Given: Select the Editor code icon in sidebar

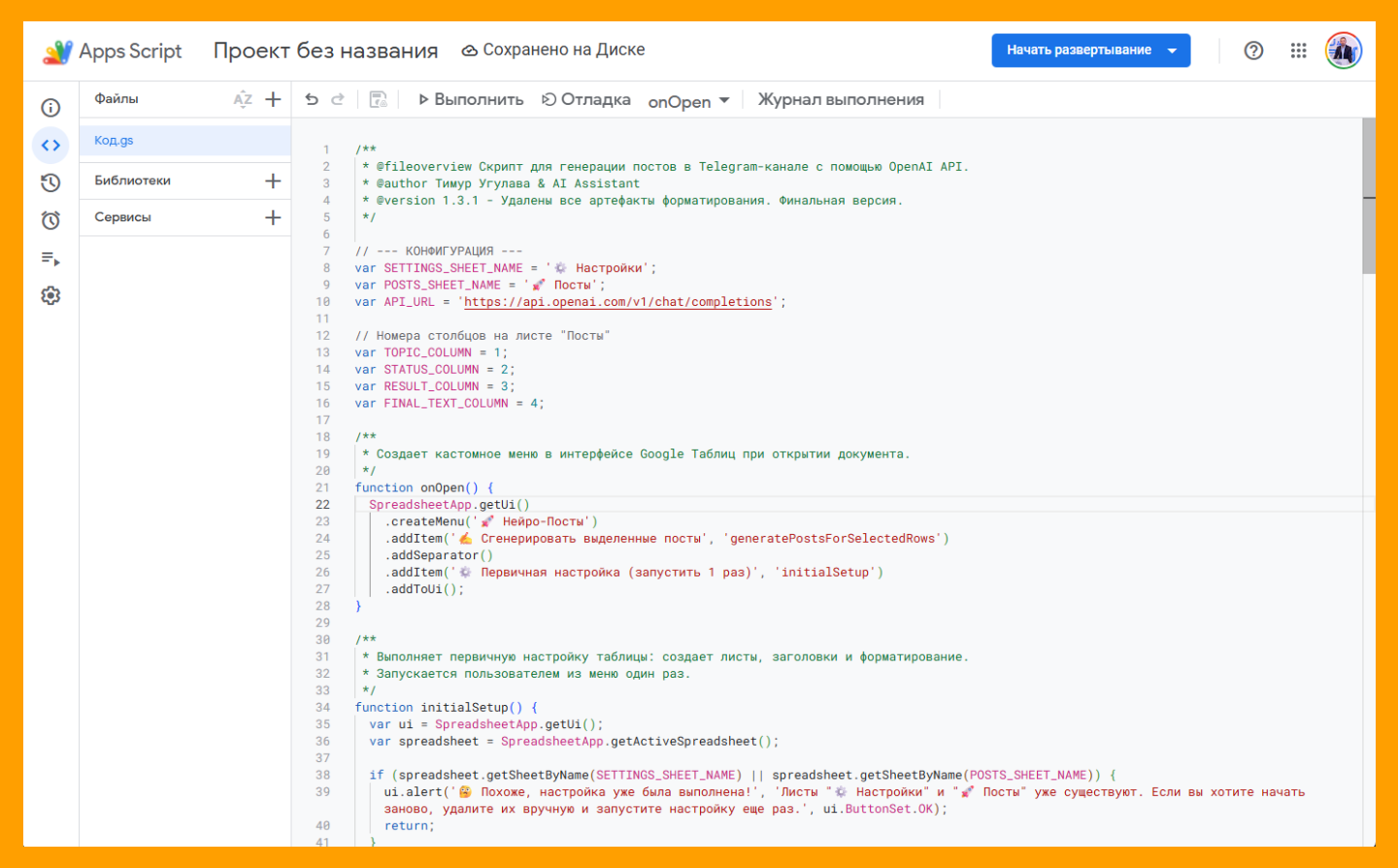Looking at the screenshot, I should 50,146.
